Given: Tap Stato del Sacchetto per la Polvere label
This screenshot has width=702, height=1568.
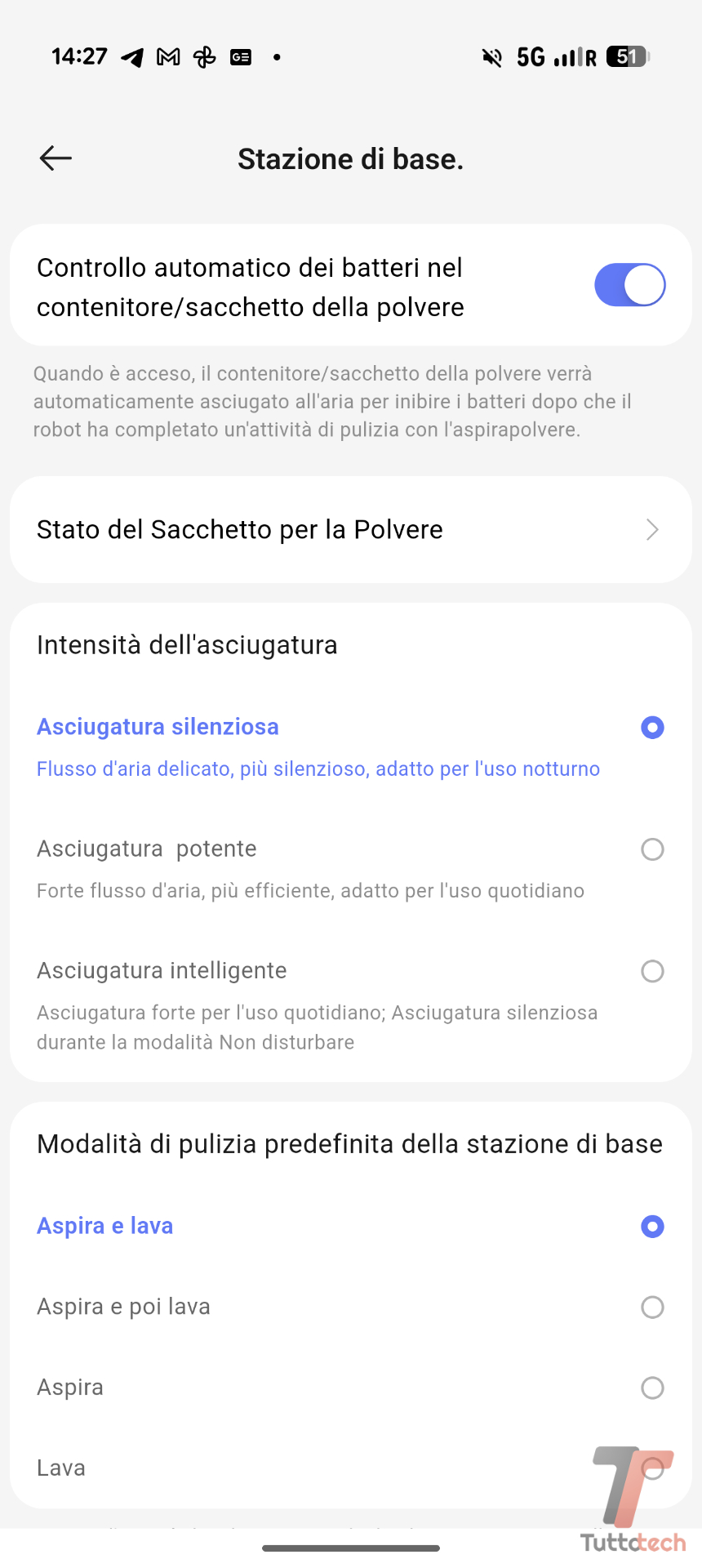Looking at the screenshot, I should tap(240, 530).
